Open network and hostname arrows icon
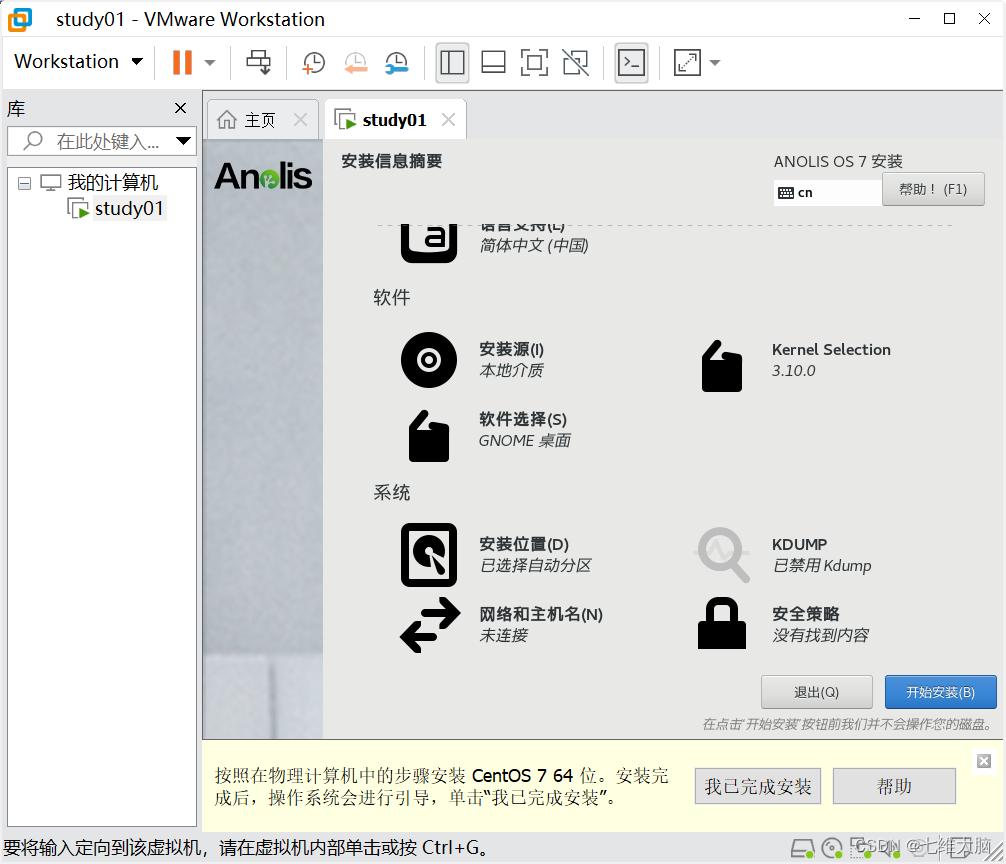Image resolution: width=1006 pixels, height=864 pixels. [430, 625]
